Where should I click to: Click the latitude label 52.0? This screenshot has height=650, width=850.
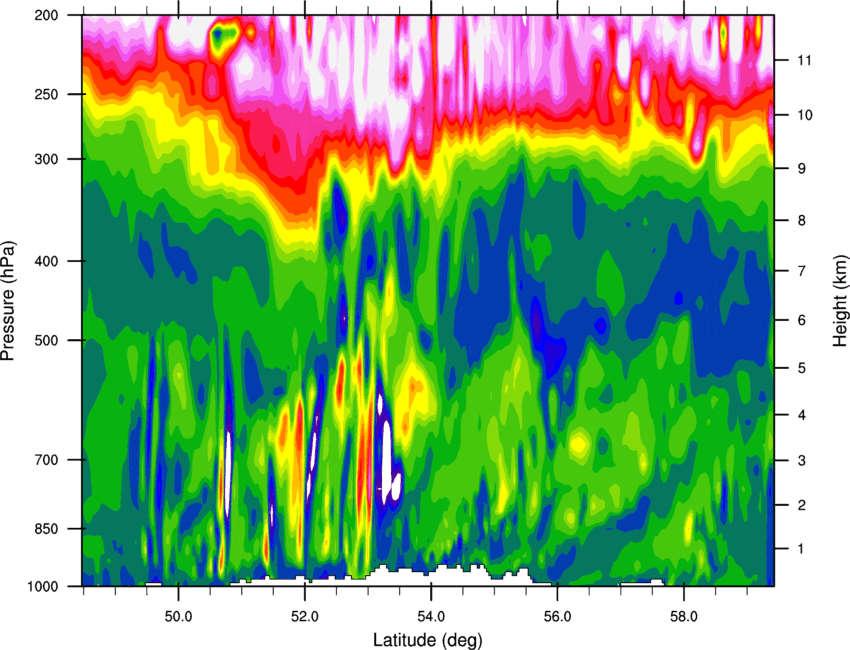pyautogui.click(x=305, y=617)
